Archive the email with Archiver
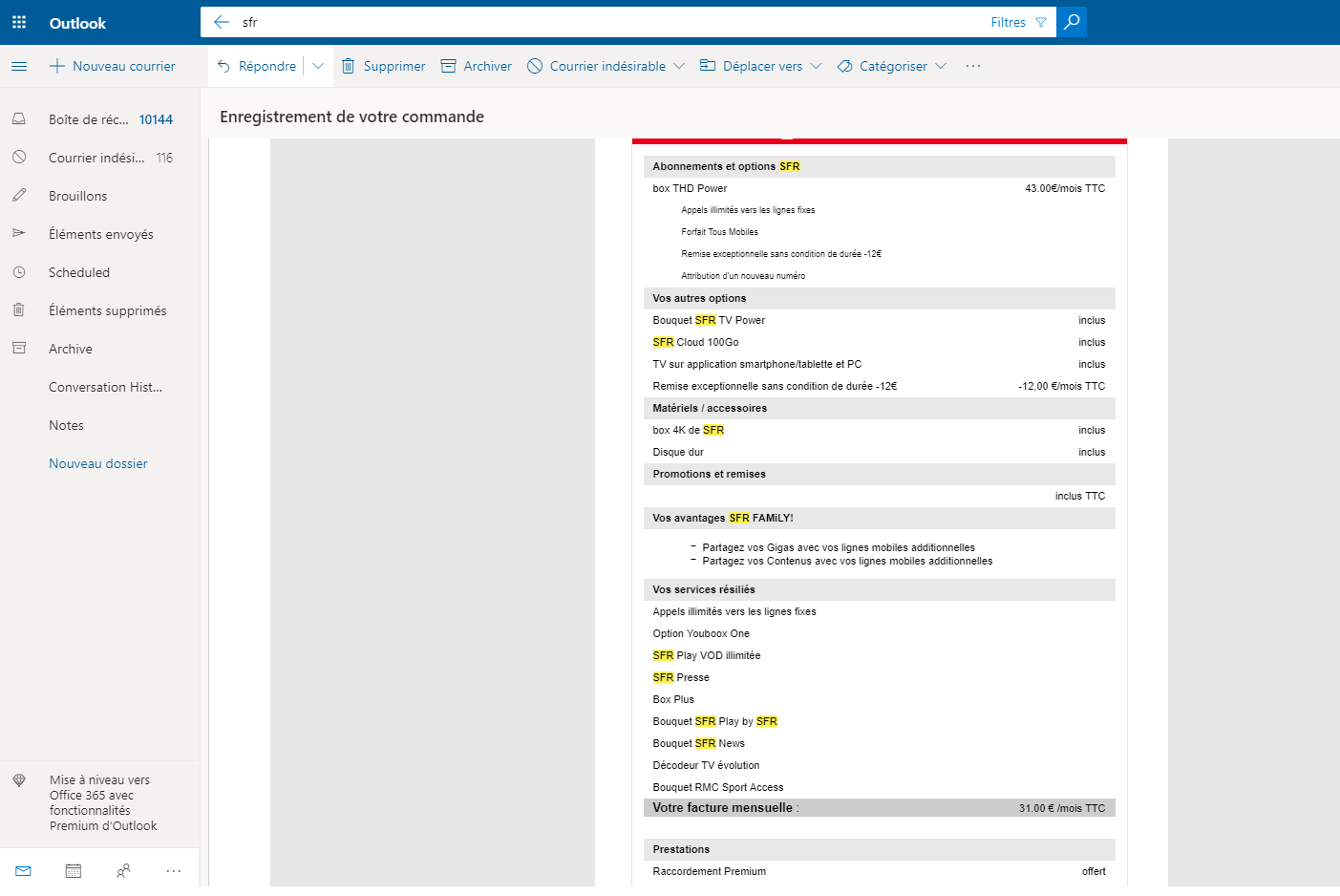This screenshot has width=1340, height=896. [x=477, y=66]
